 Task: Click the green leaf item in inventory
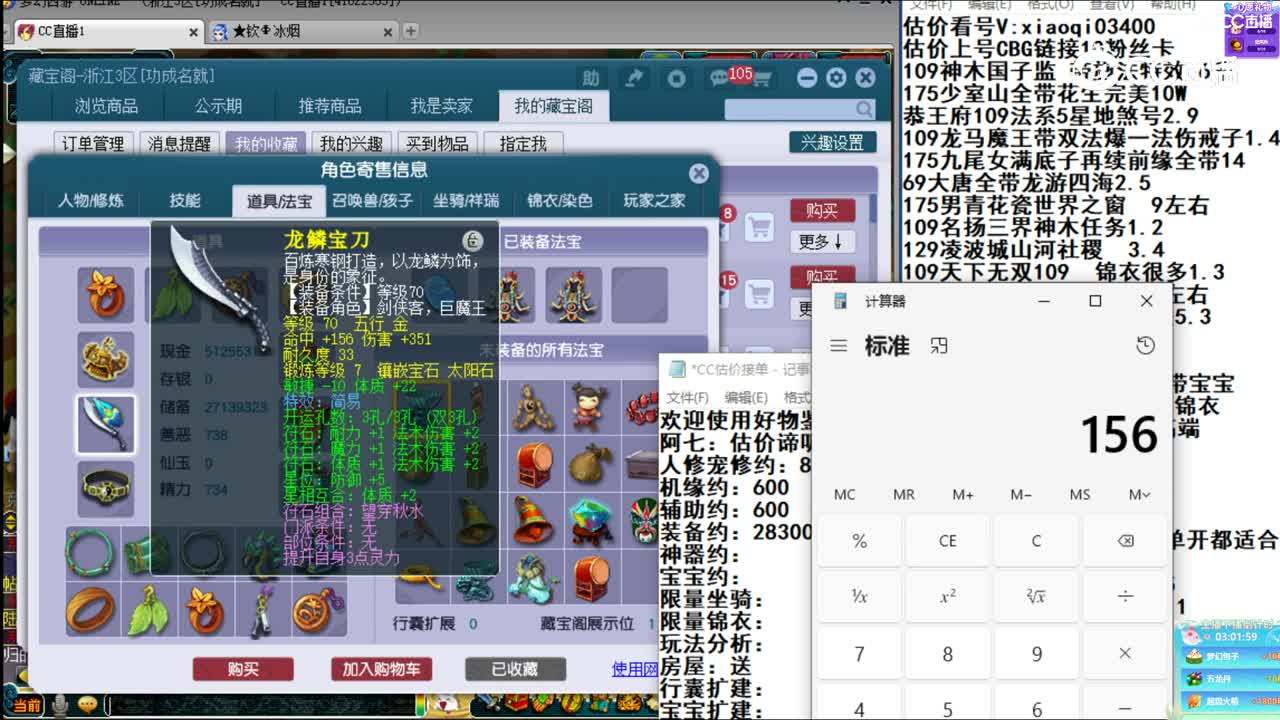tap(149, 609)
